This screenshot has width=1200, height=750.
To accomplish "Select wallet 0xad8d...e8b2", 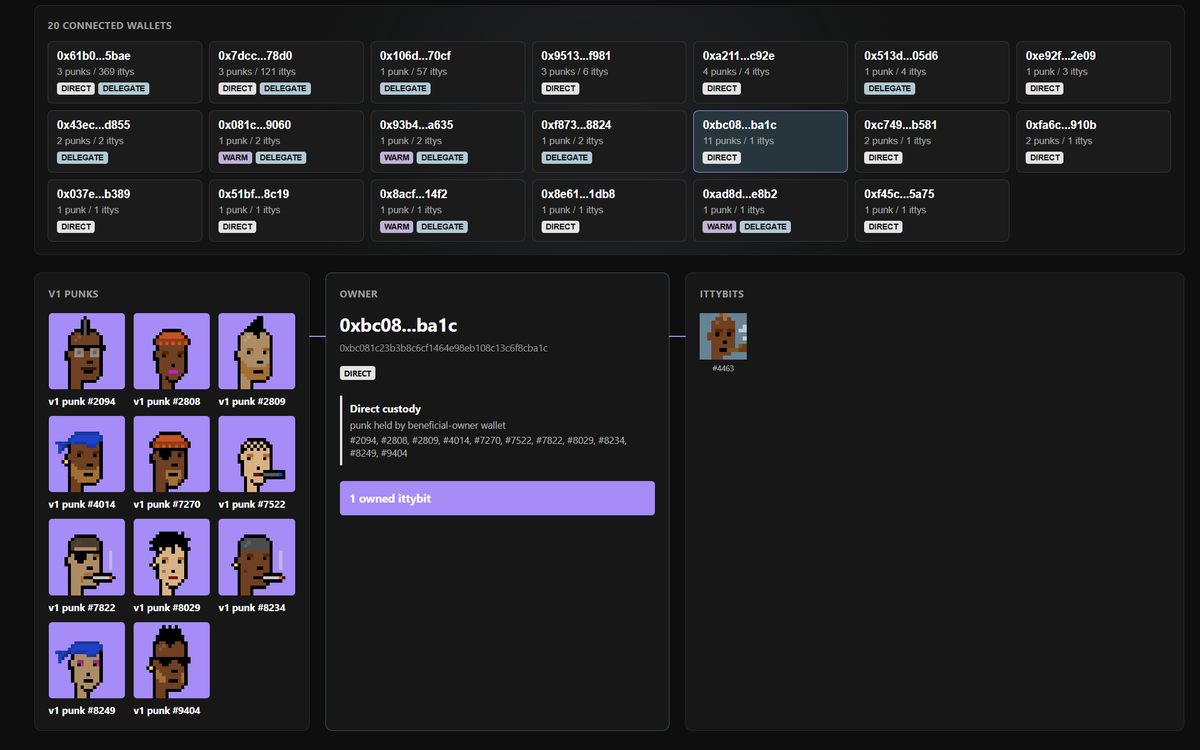I will [x=771, y=210].
